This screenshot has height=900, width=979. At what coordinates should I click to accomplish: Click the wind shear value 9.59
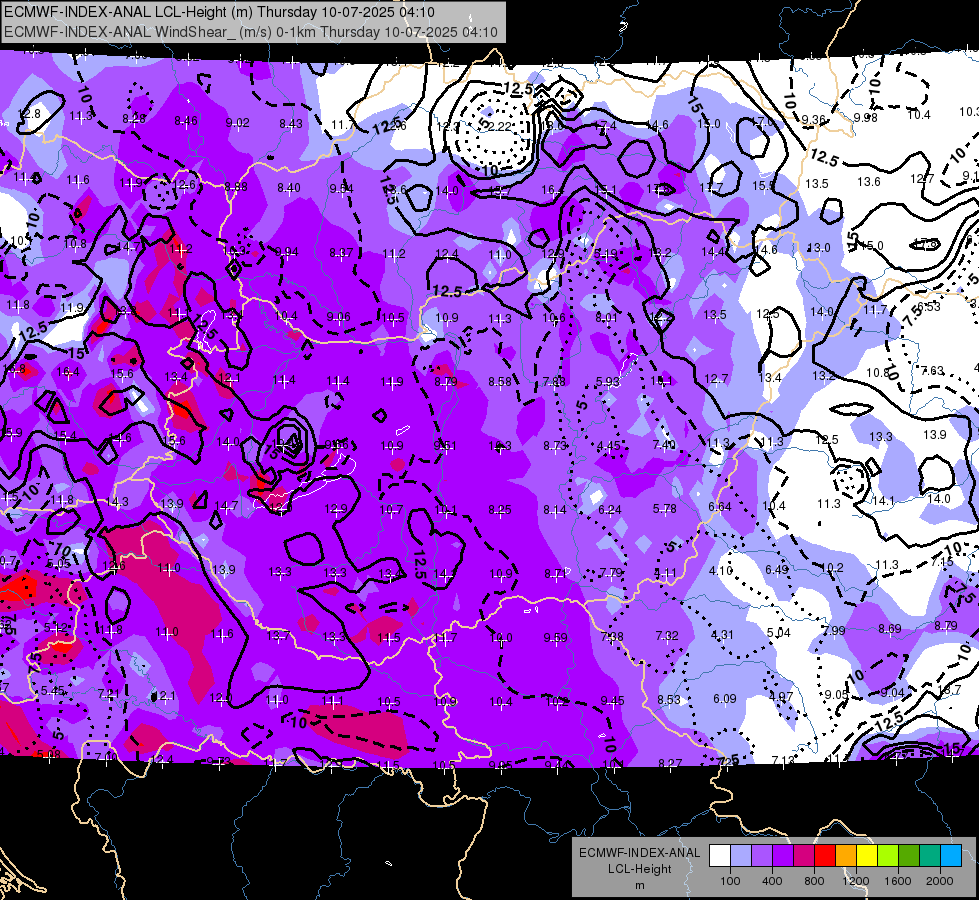pos(556,637)
